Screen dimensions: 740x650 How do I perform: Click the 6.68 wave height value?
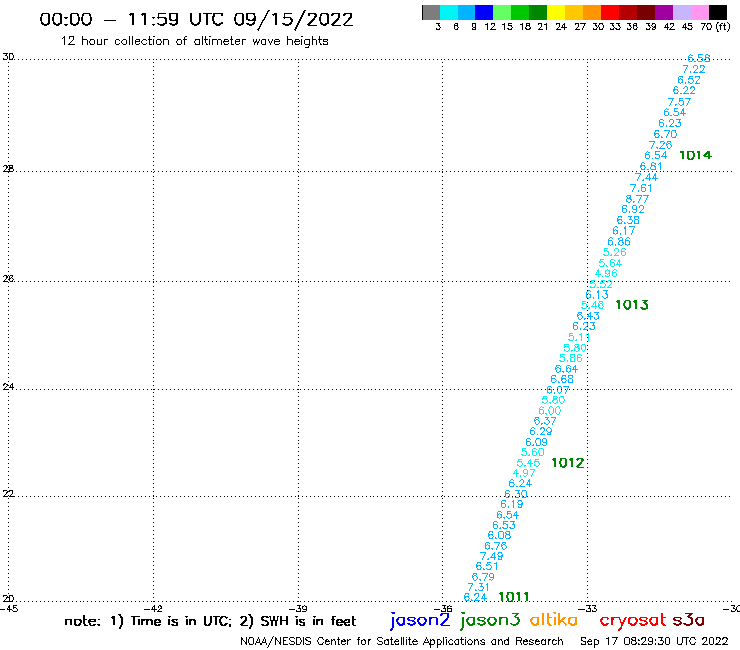point(562,379)
